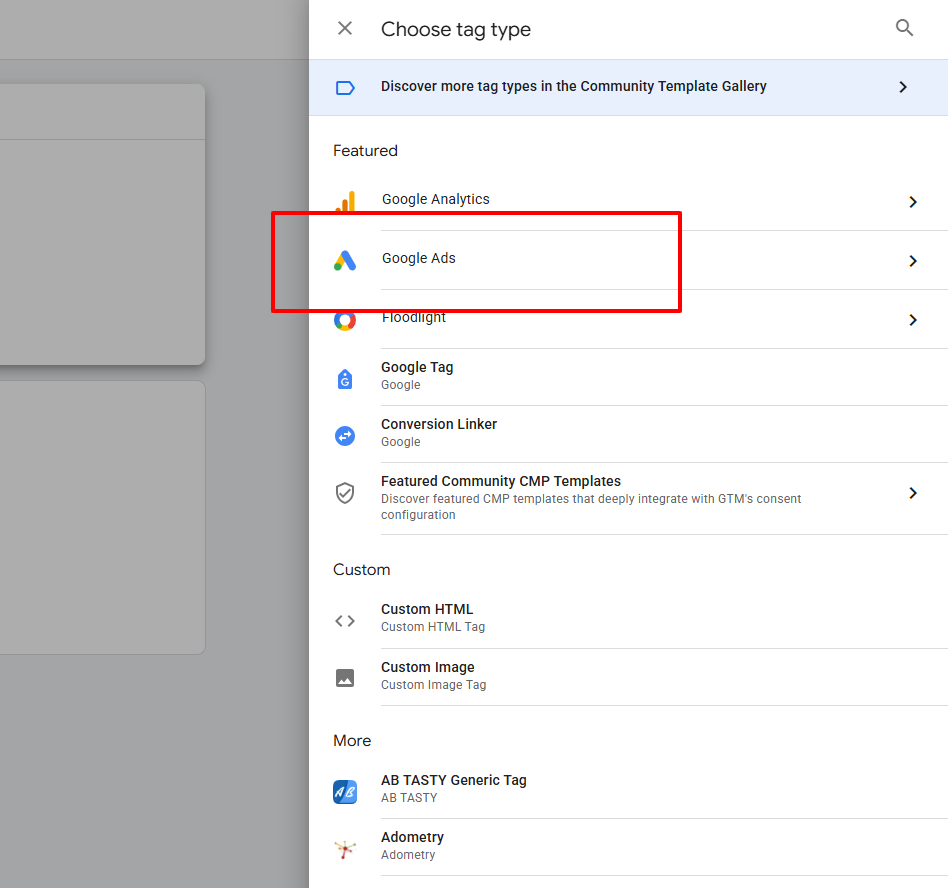This screenshot has width=948, height=888.
Task: Click the Google Analytics bar-chart icon
Action: (345, 201)
